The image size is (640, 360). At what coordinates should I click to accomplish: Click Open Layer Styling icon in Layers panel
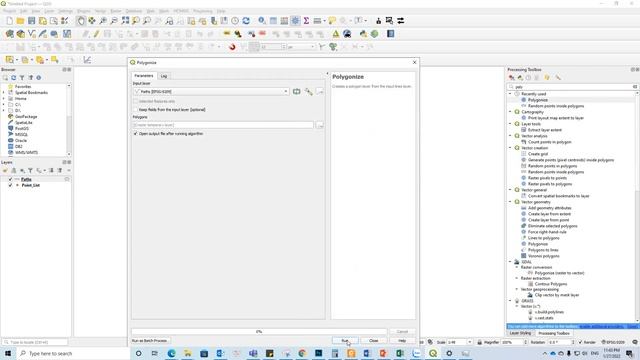pyautogui.click(x=5, y=171)
